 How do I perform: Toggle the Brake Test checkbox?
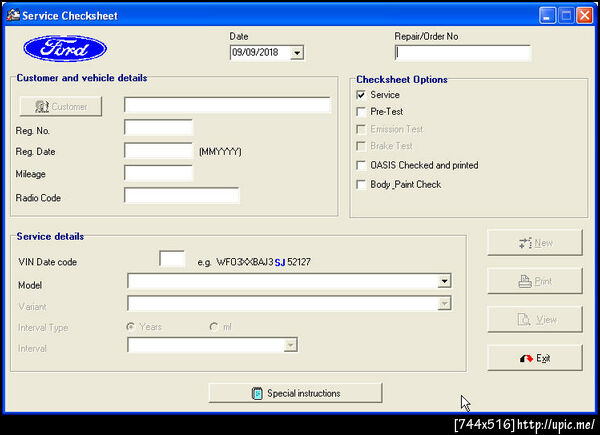(360, 146)
